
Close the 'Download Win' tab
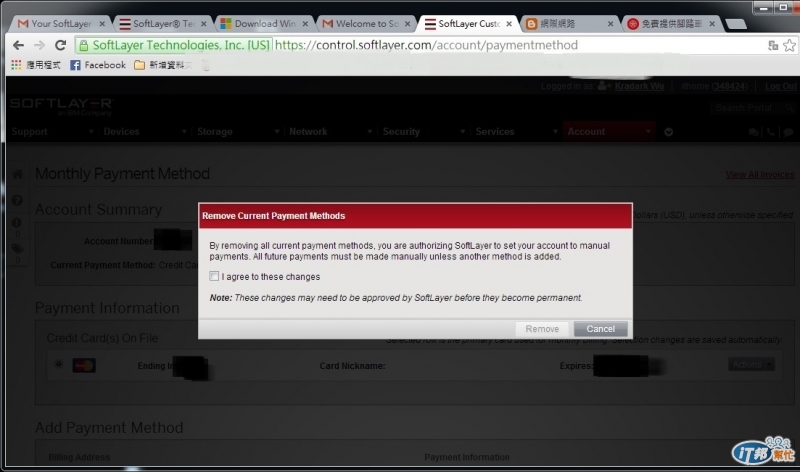pyautogui.click(x=305, y=24)
